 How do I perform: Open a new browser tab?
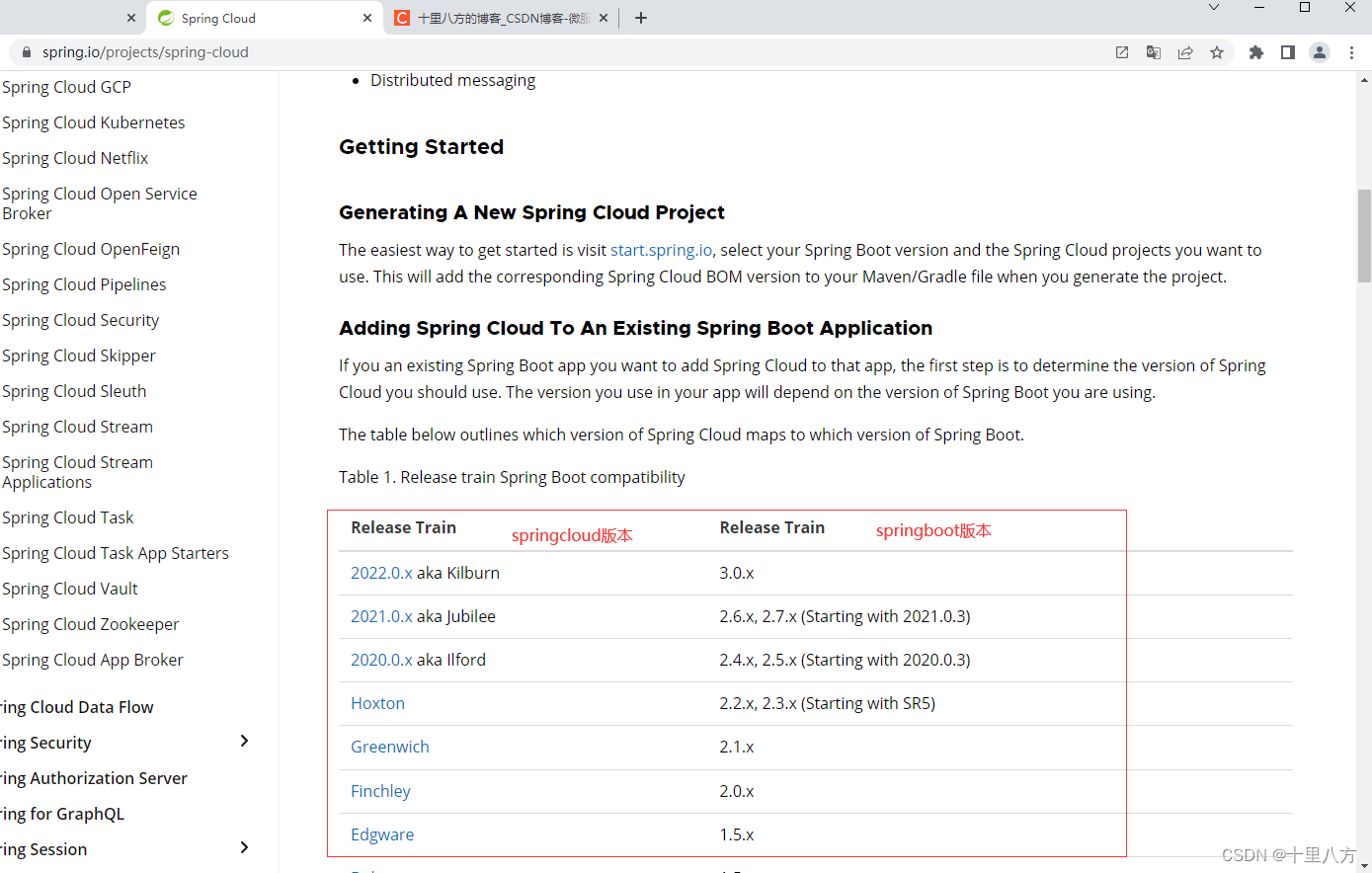pos(641,18)
